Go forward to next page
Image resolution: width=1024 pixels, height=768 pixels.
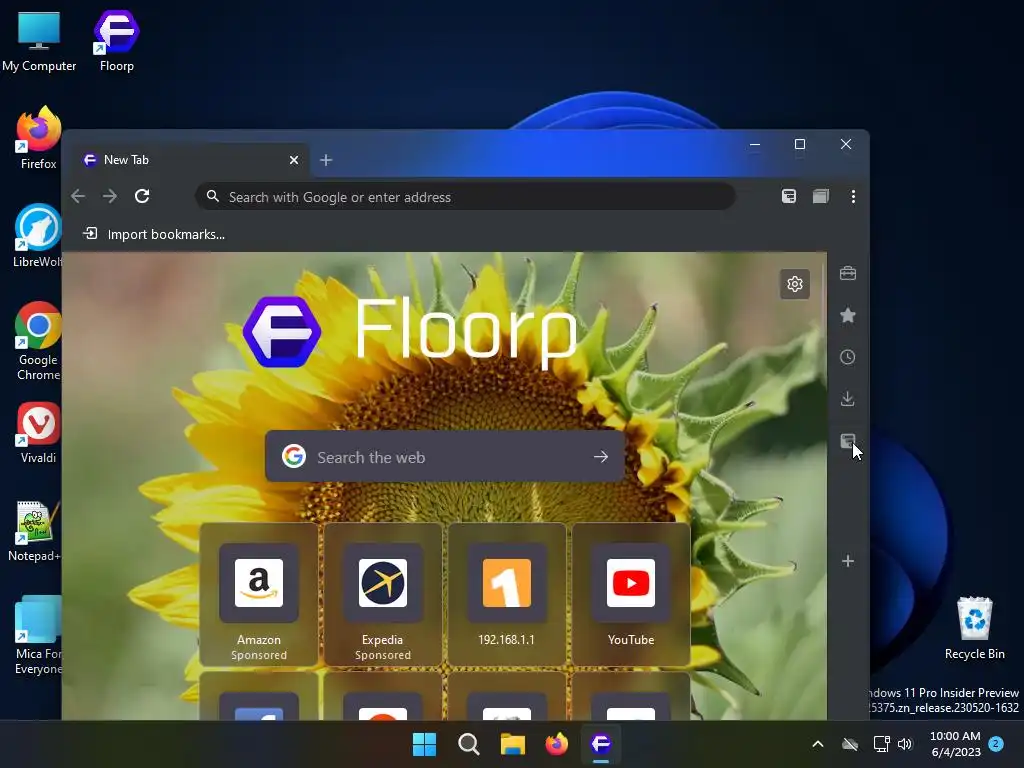[x=110, y=196]
